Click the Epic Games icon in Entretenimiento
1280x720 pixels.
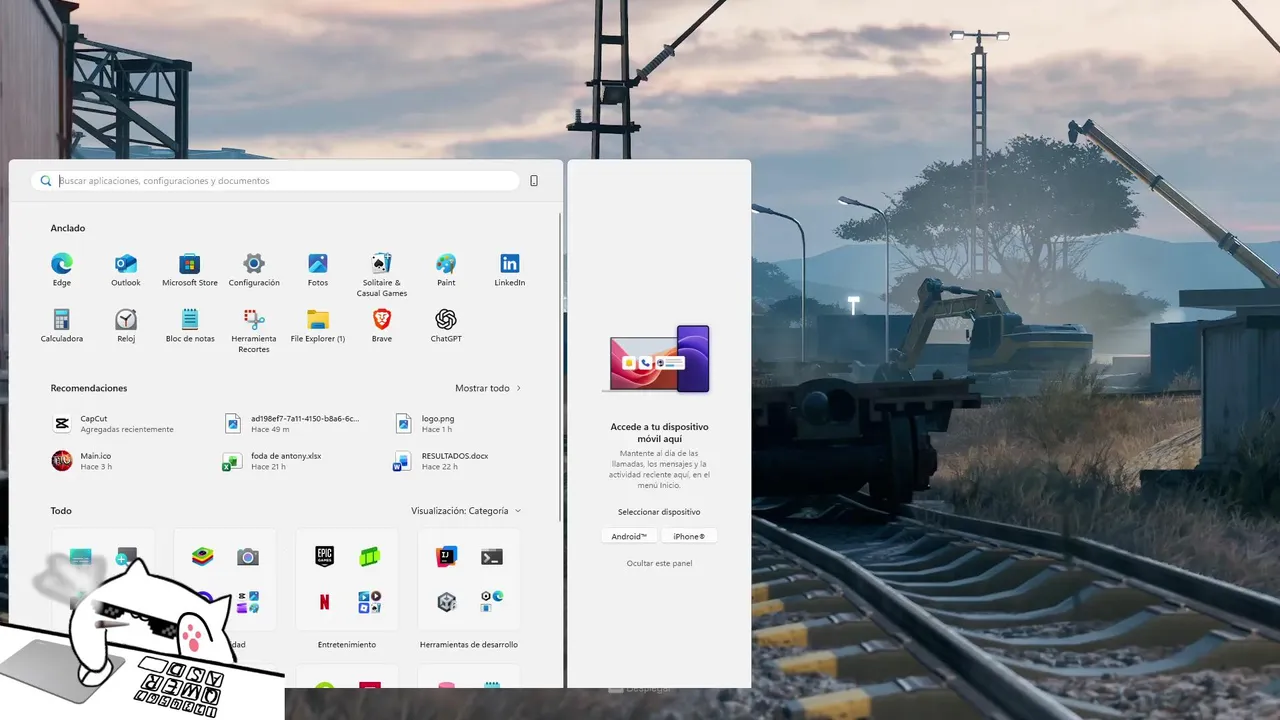point(324,557)
